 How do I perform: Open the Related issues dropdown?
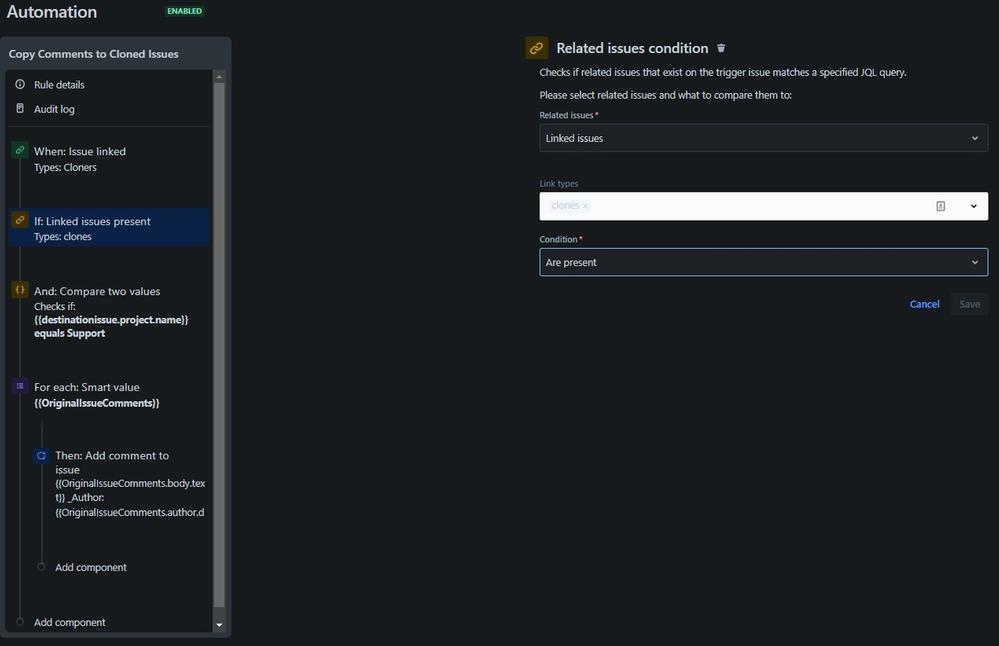pyautogui.click(x=763, y=138)
